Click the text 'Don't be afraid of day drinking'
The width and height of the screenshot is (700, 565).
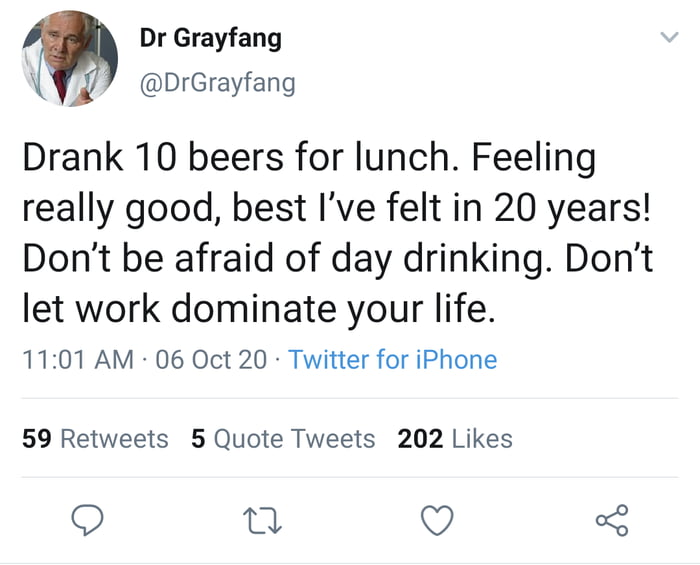click(282, 259)
